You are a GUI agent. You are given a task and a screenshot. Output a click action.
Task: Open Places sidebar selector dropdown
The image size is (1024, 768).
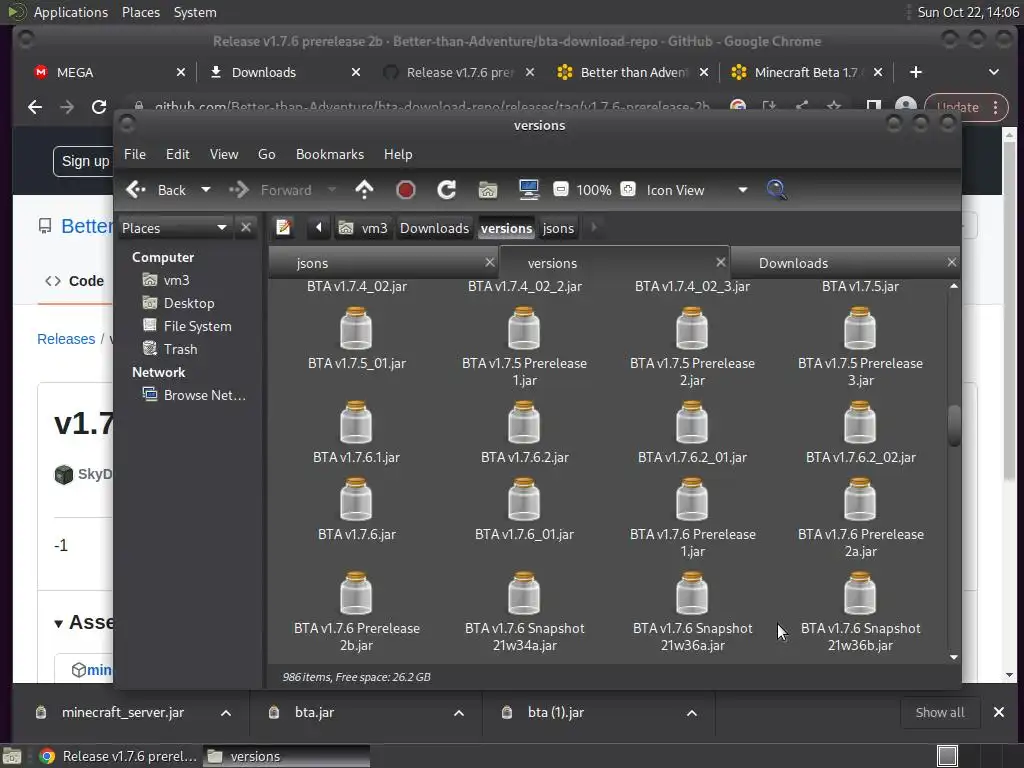tap(174, 227)
